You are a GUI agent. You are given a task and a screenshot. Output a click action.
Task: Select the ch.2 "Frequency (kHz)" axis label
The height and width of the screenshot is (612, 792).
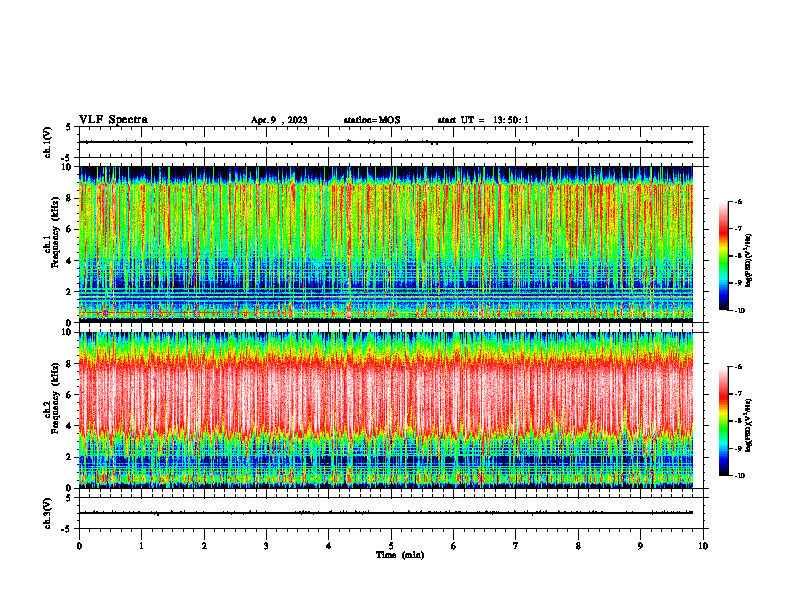[54, 398]
